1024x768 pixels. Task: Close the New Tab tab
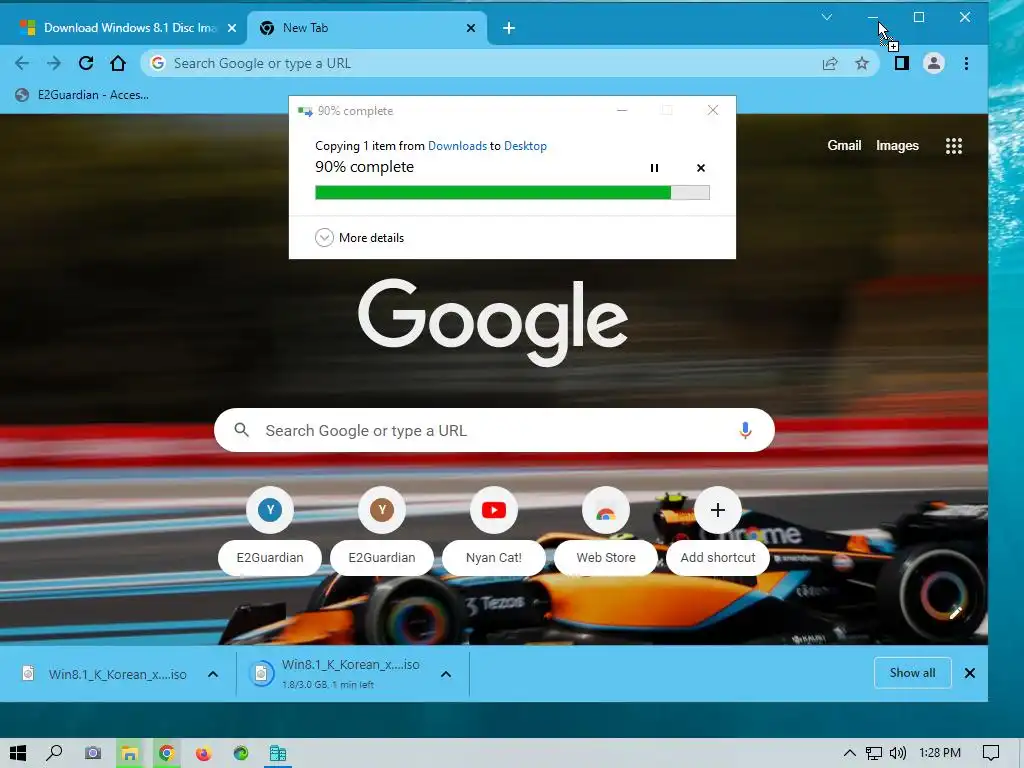[470, 28]
